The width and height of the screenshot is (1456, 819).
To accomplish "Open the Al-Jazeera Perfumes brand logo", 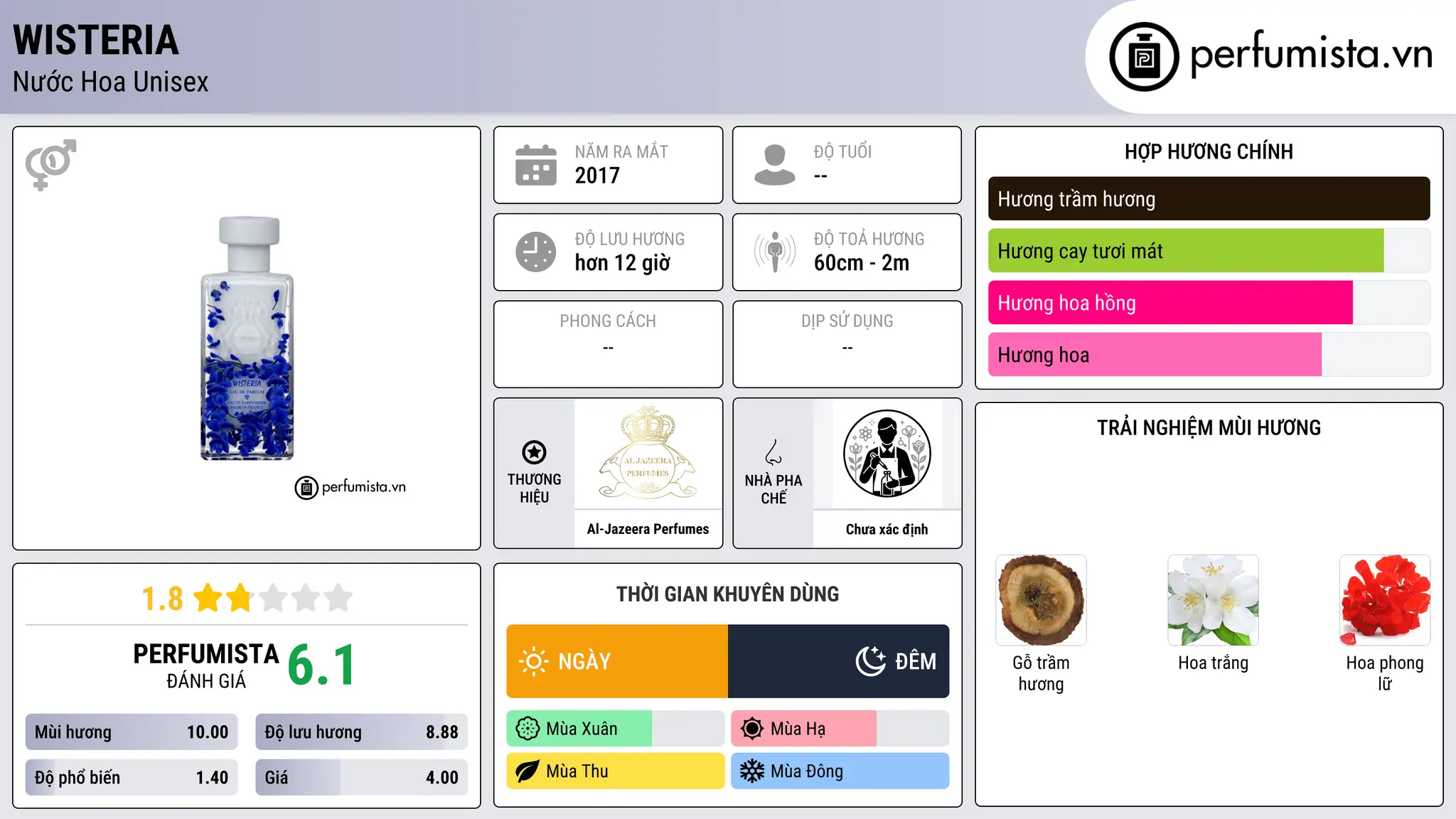I will [x=648, y=453].
